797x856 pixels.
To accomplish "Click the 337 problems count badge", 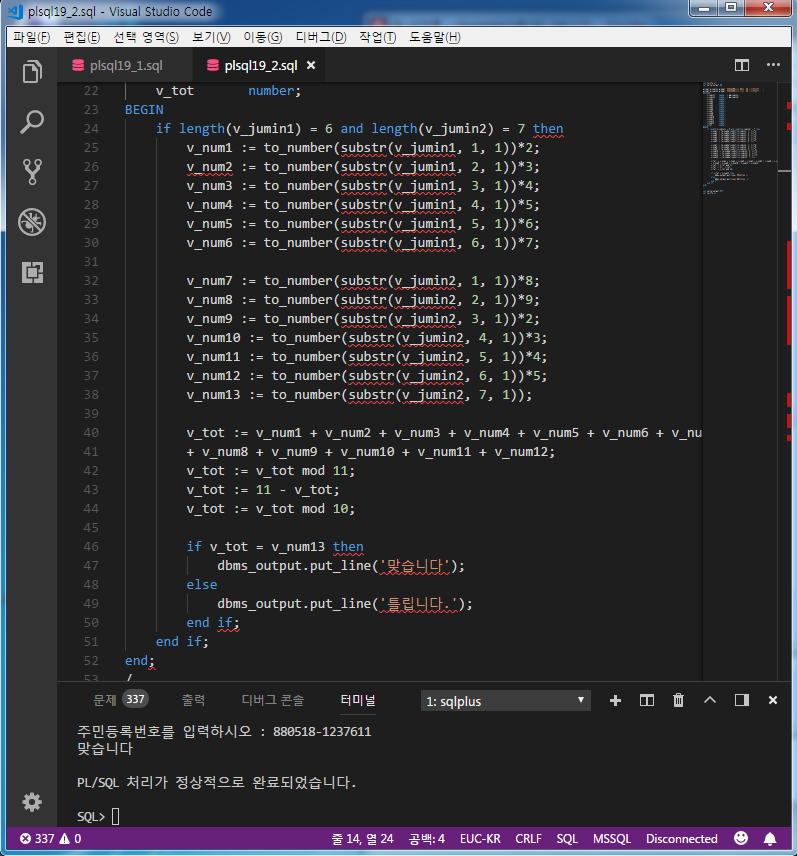I will (x=135, y=699).
